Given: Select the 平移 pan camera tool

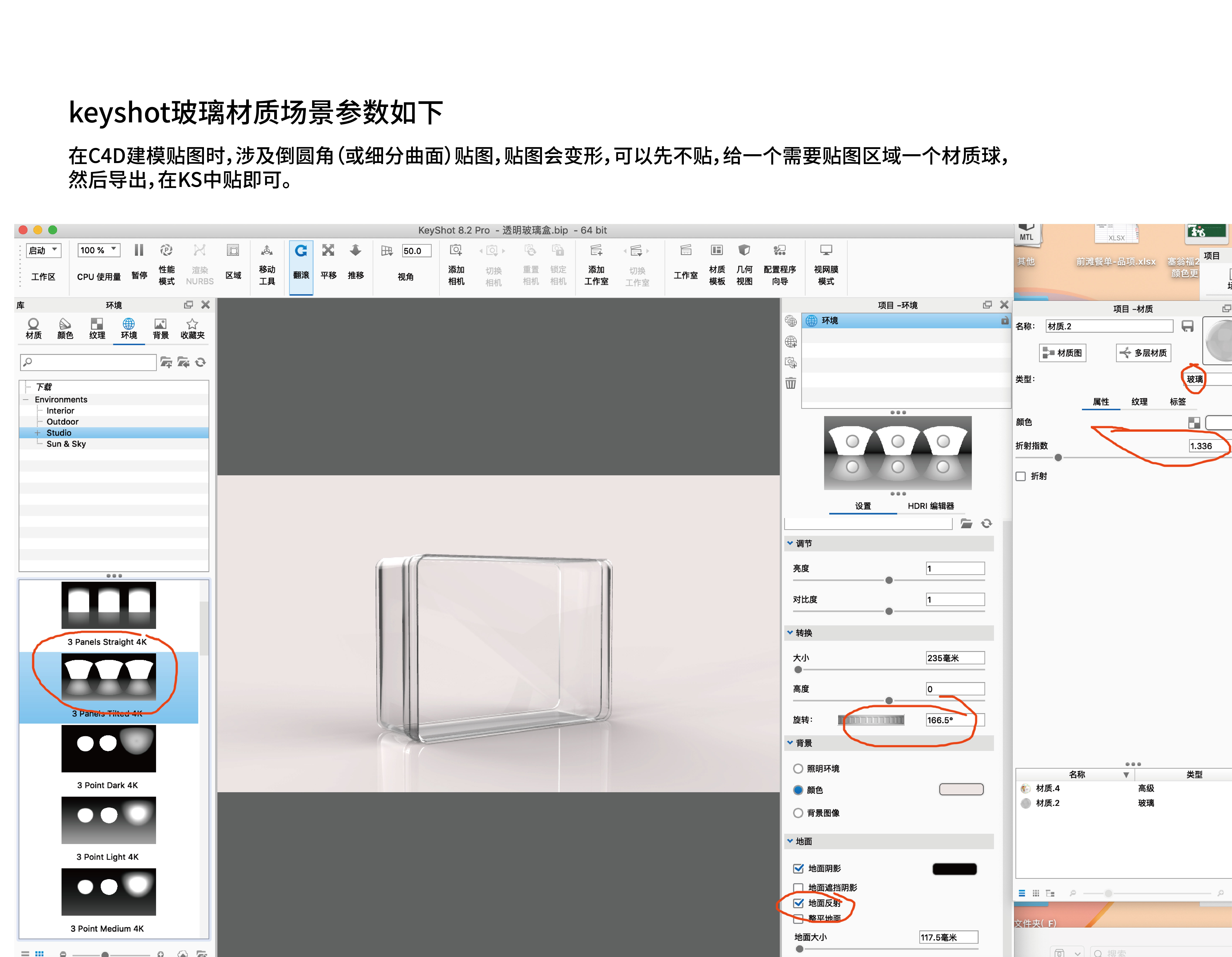Looking at the screenshot, I should [328, 250].
